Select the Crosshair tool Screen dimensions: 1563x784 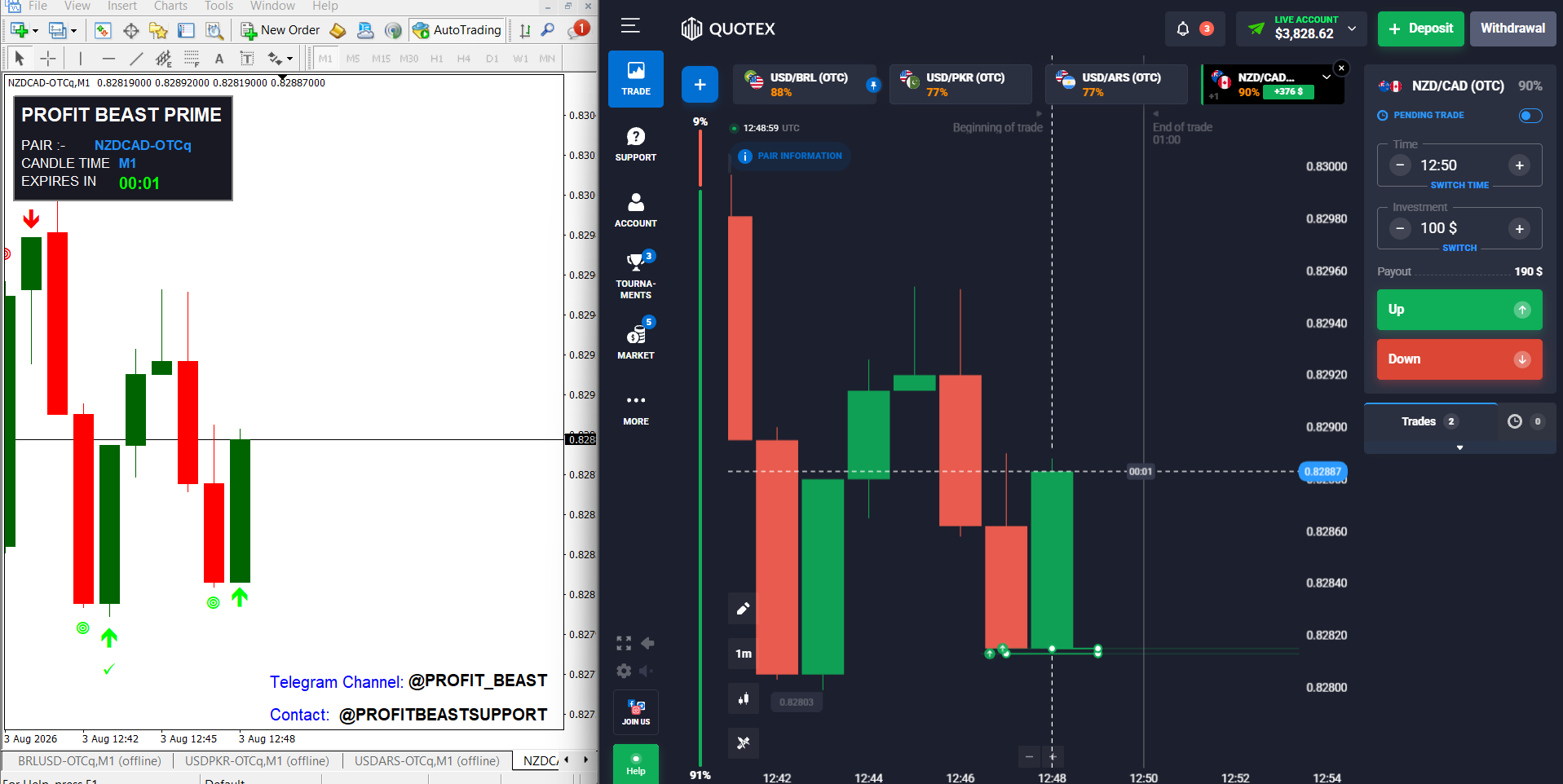[48, 58]
